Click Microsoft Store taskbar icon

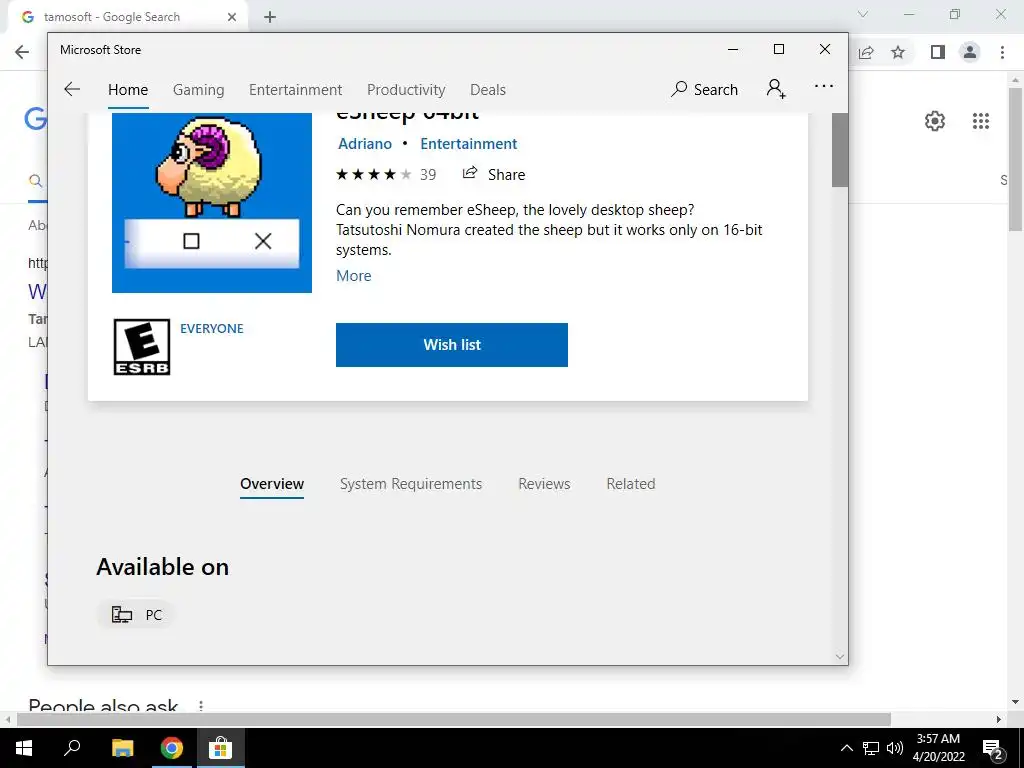(221, 748)
